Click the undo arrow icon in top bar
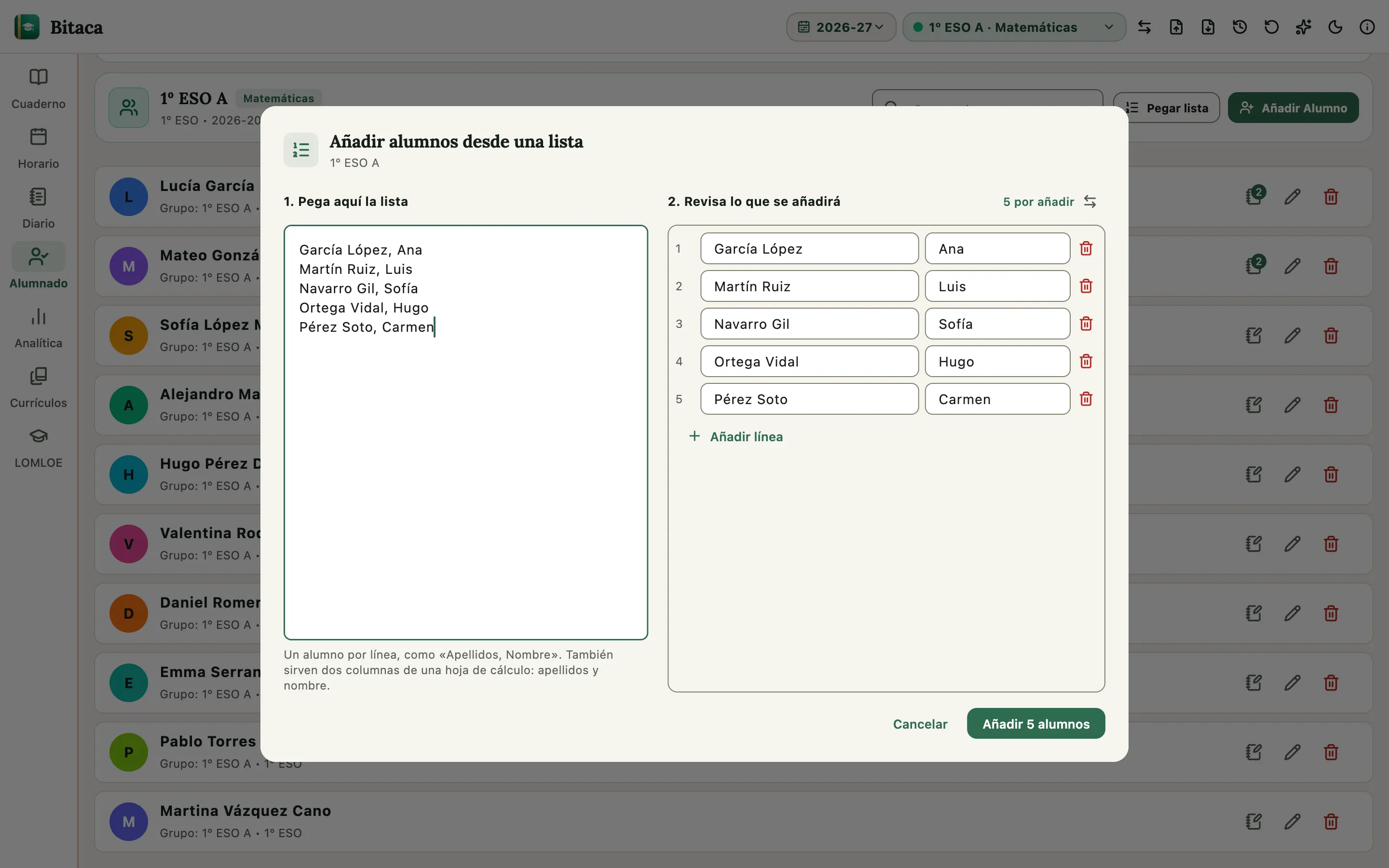Screen dimensions: 1389x868 [x=1271, y=27]
